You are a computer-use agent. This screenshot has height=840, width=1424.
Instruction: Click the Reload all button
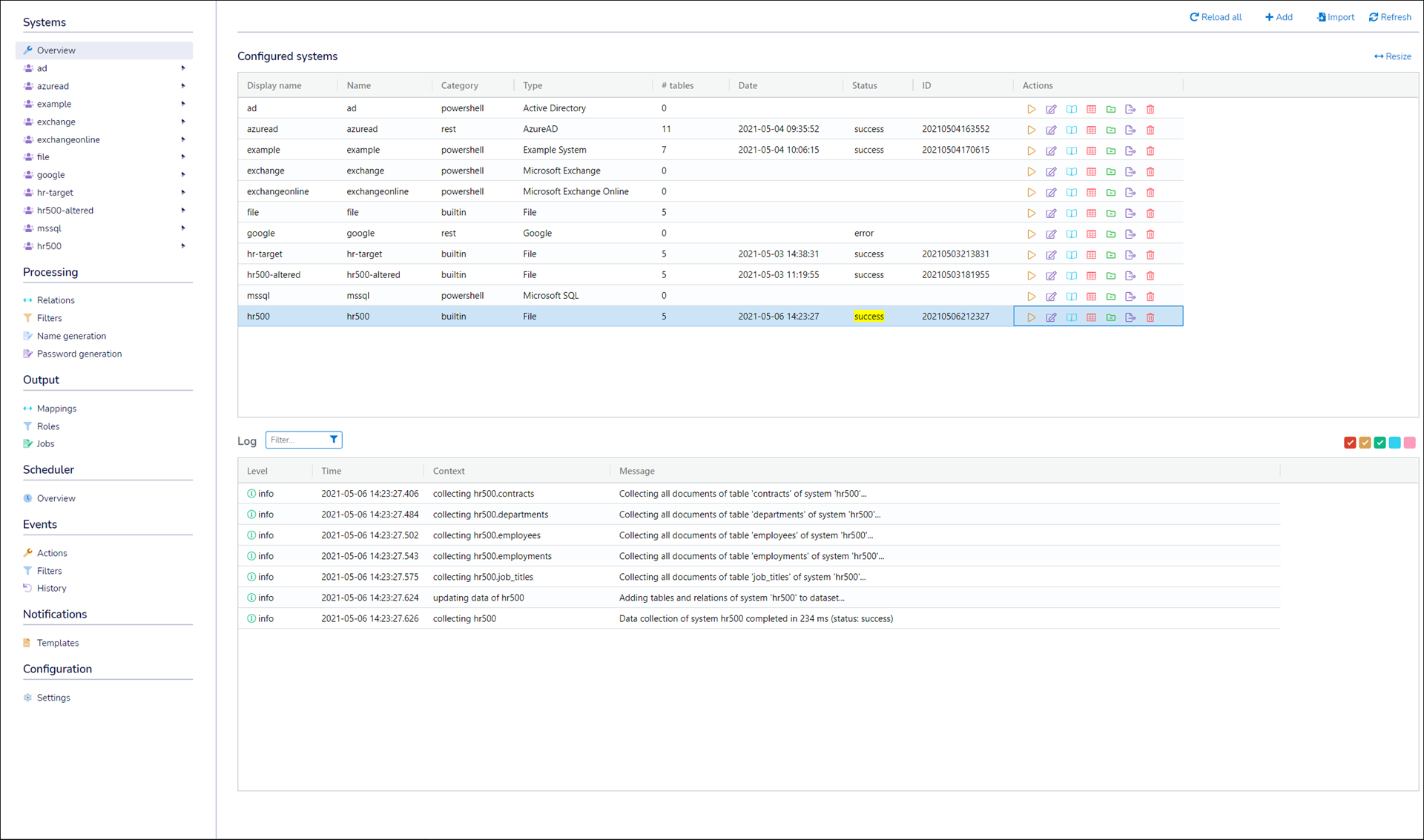[x=1216, y=17]
